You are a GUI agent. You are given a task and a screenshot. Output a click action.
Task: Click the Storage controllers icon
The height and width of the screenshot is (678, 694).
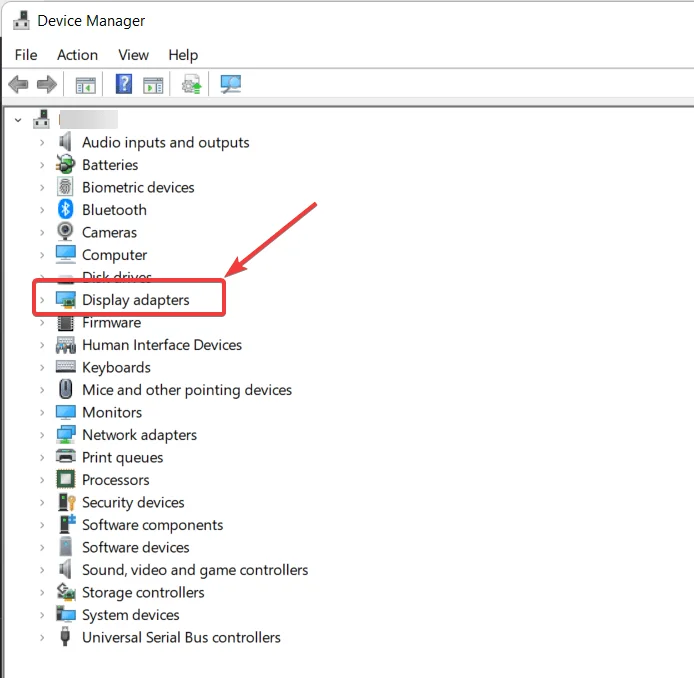click(66, 592)
